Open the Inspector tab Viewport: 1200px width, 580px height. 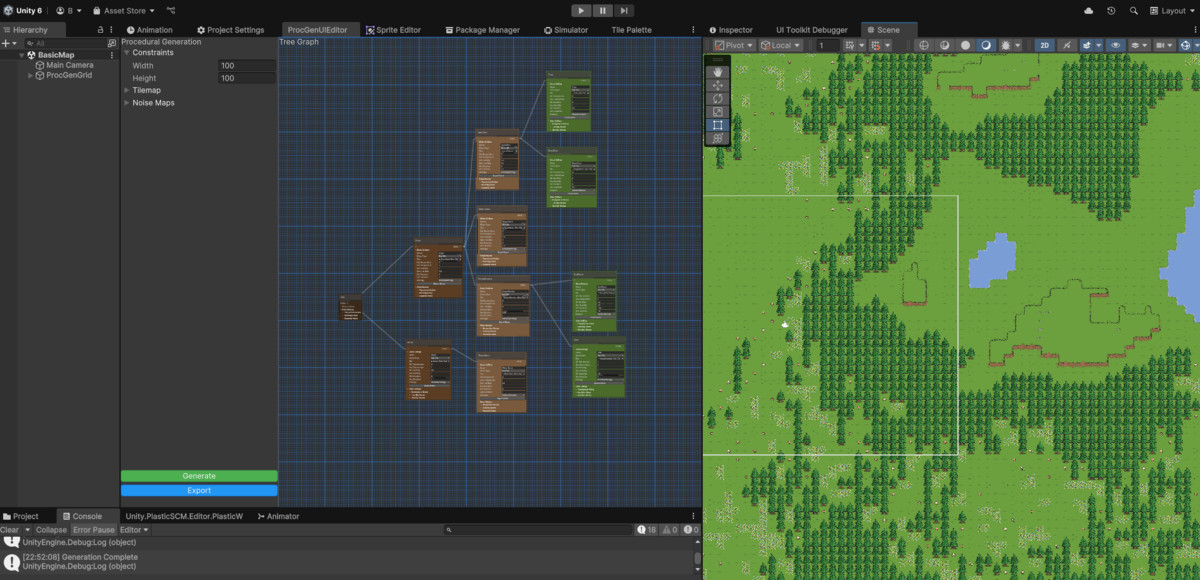[733, 29]
